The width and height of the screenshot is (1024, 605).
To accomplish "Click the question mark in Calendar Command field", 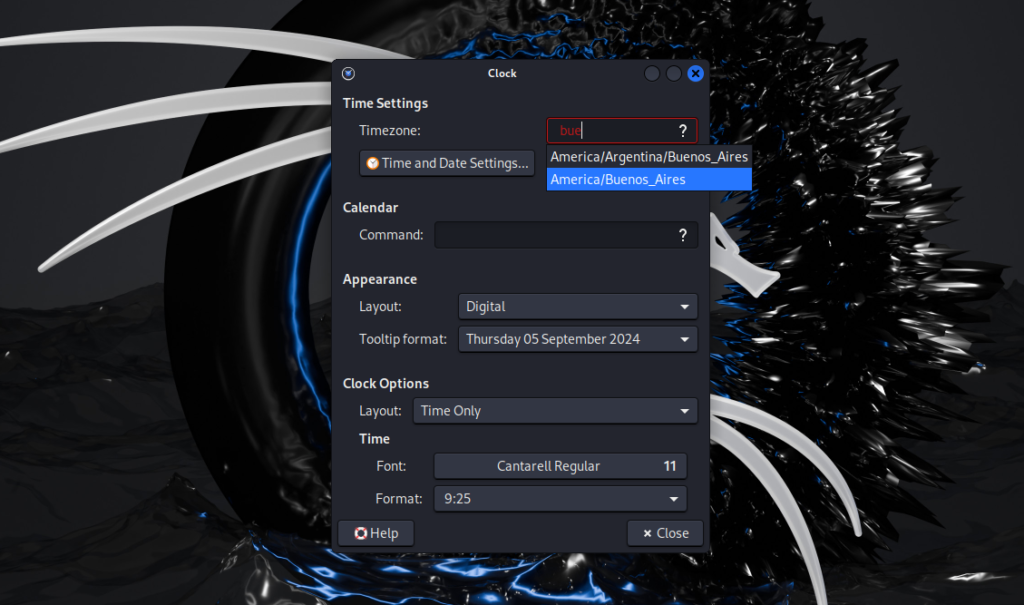I will [x=682, y=235].
